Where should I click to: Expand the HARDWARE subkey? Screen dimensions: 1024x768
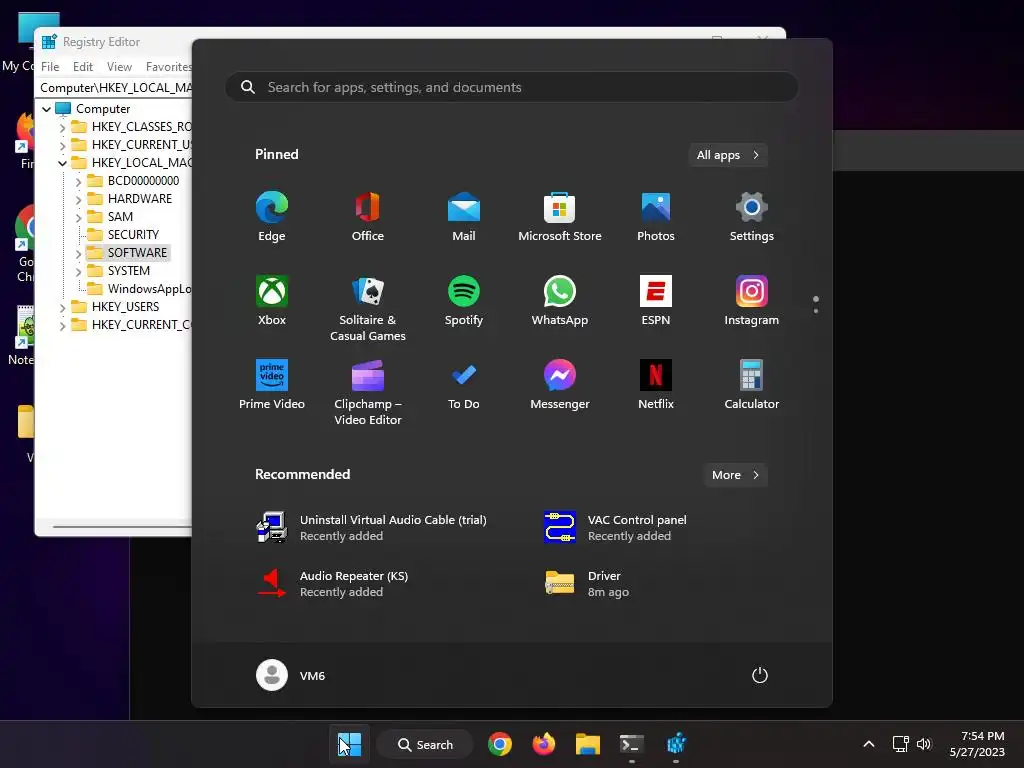coord(78,199)
